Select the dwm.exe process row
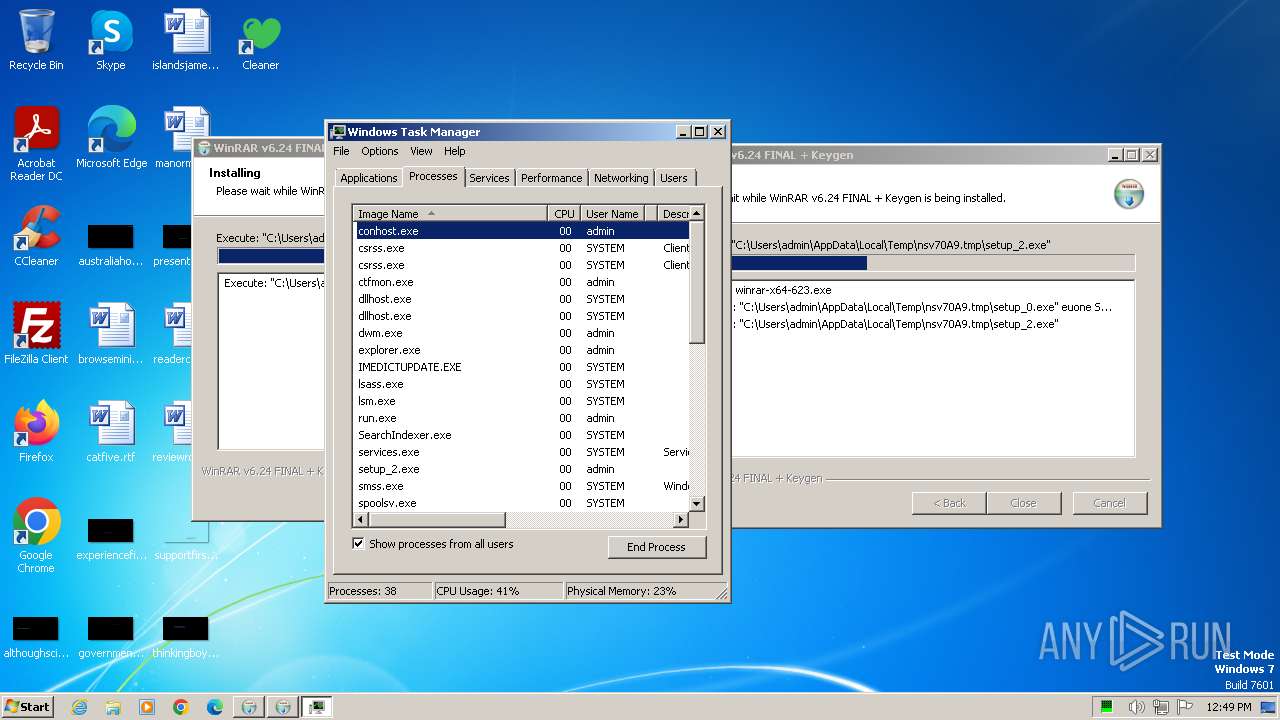 click(522, 333)
